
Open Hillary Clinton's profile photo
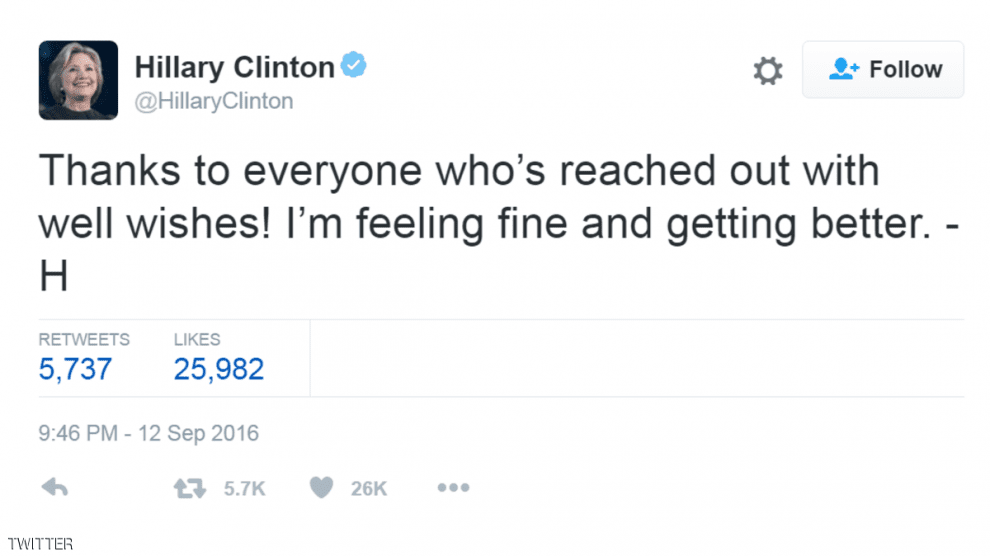[78, 80]
